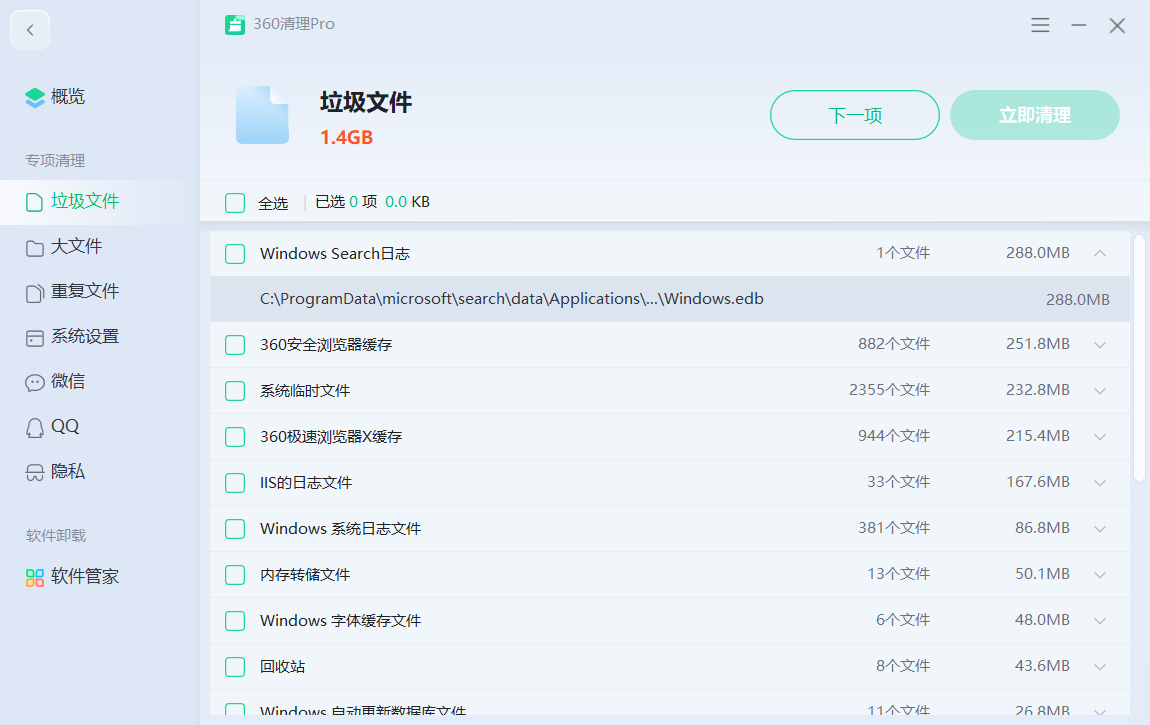Viewport: 1150px width, 725px height.
Task: Click the back arrow button
Action: pyautogui.click(x=30, y=30)
